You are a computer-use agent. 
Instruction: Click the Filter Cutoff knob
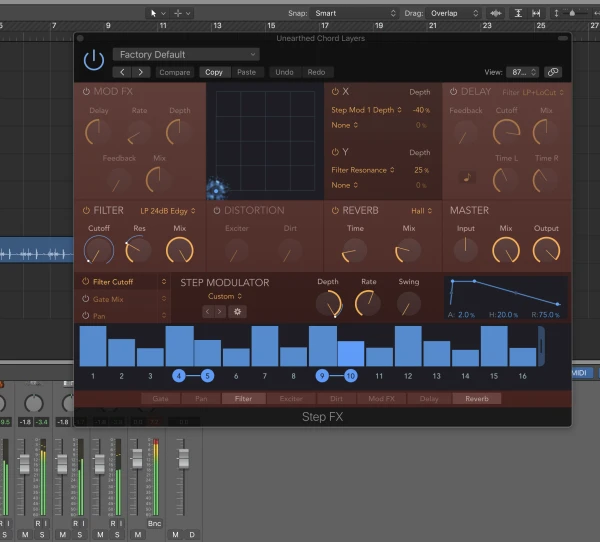tap(99, 250)
